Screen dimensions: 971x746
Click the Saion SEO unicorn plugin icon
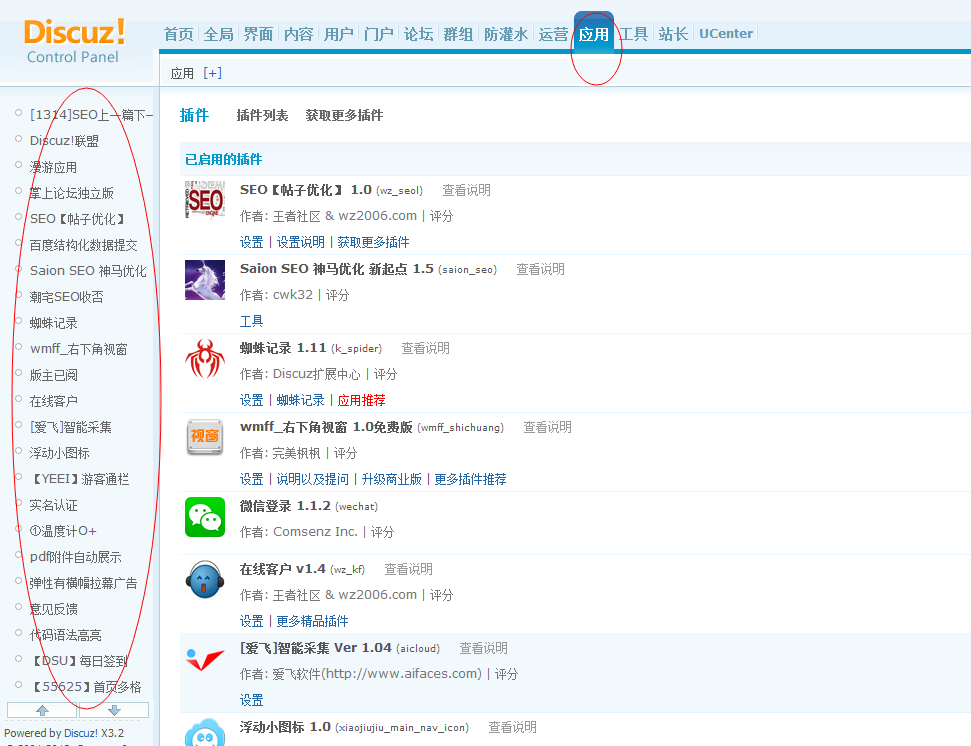pos(204,280)
